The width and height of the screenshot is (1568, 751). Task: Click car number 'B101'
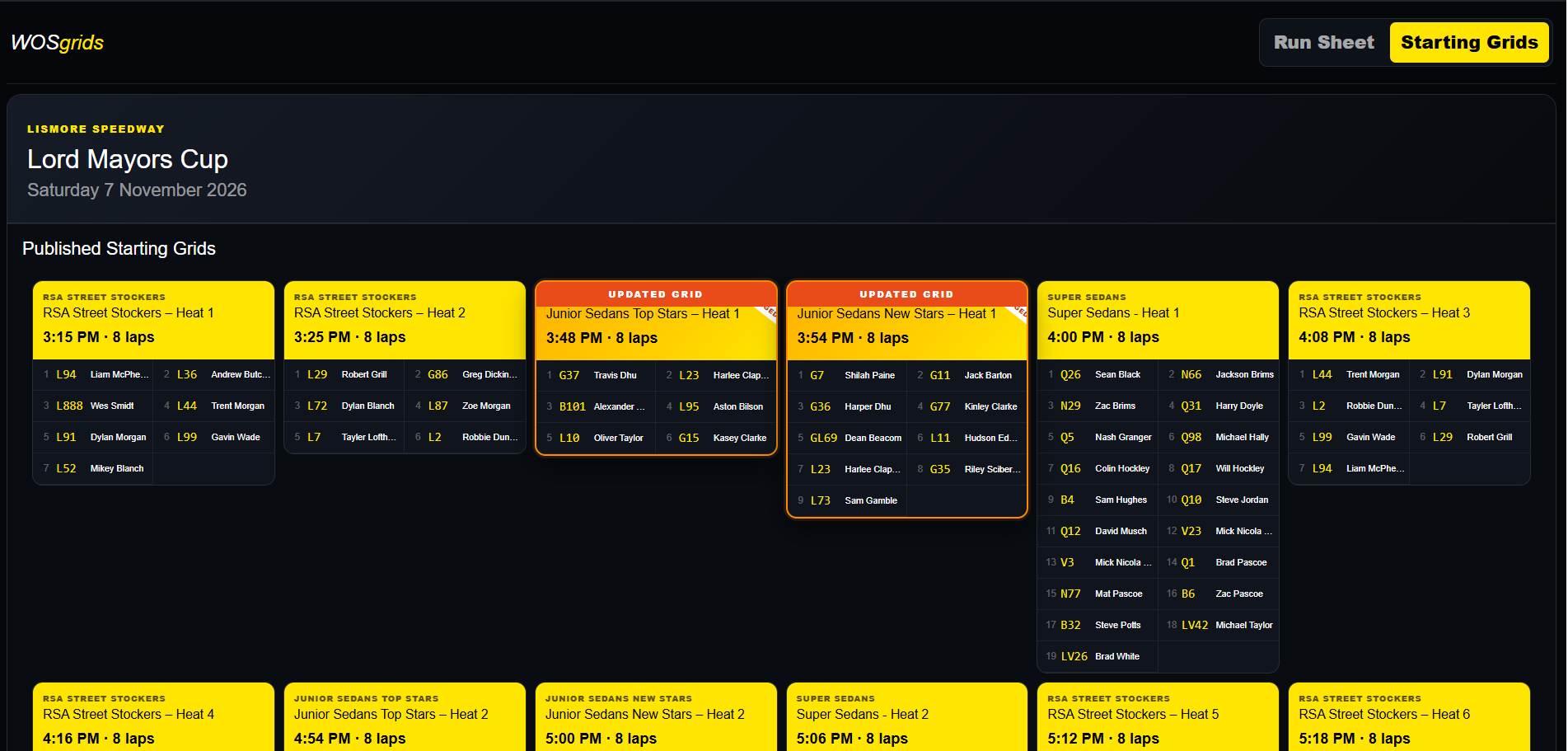[572, 406]
